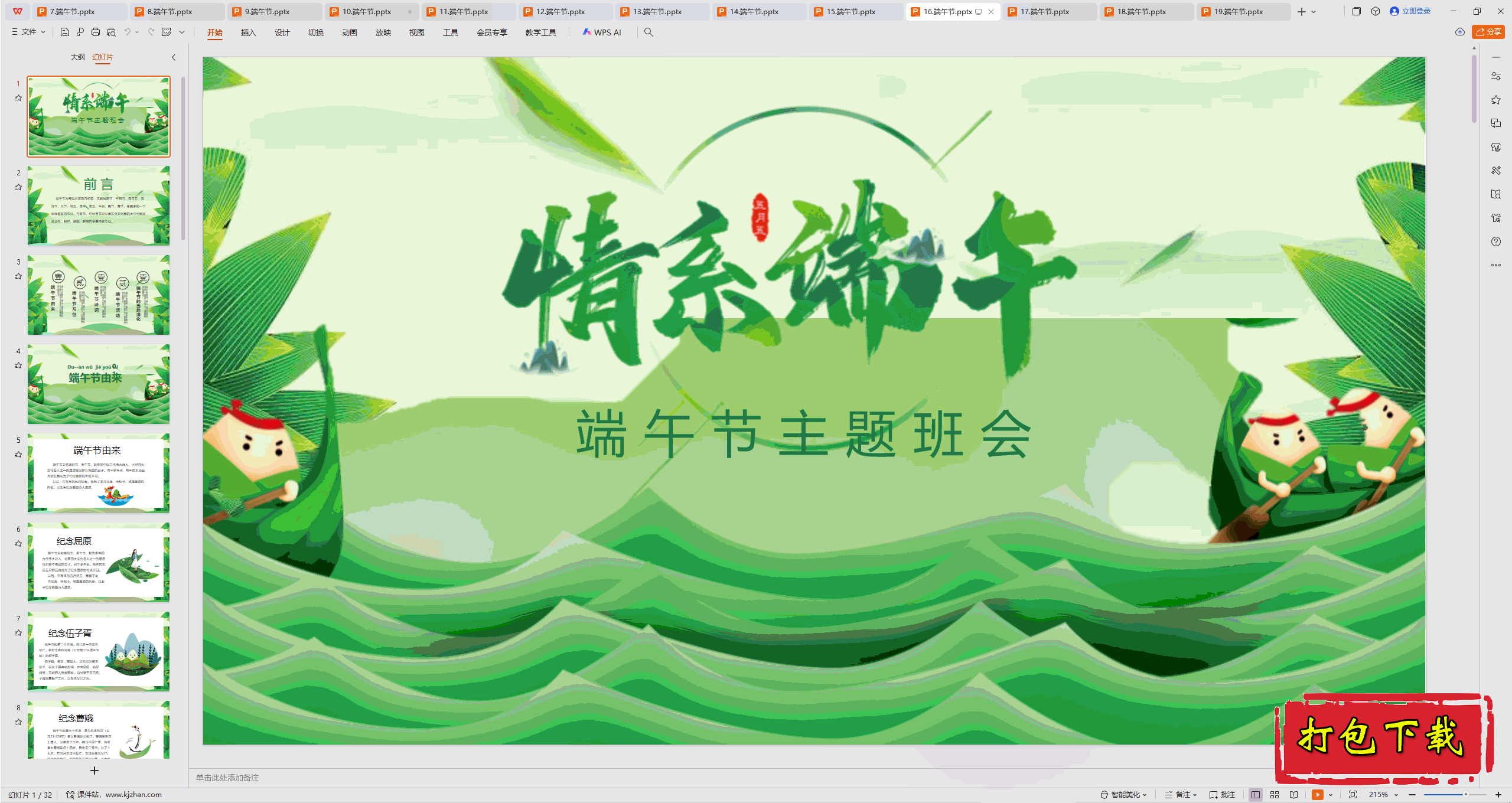Click the cloud upload icon

click(x=1460, y=32)
